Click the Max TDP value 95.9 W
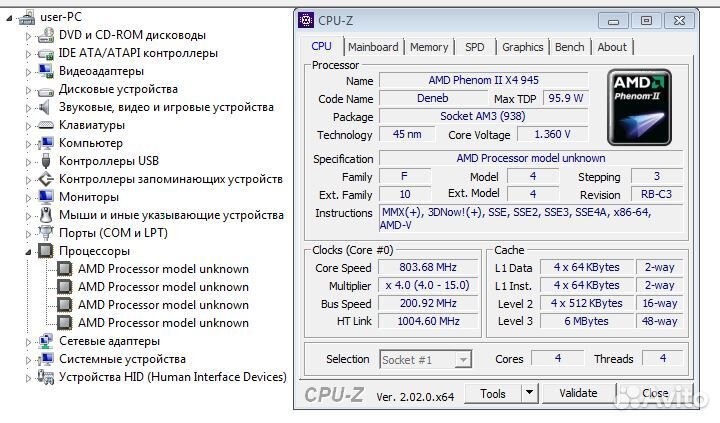The width and height of the screenshot is (720, 423). click(x=566, y=98)
